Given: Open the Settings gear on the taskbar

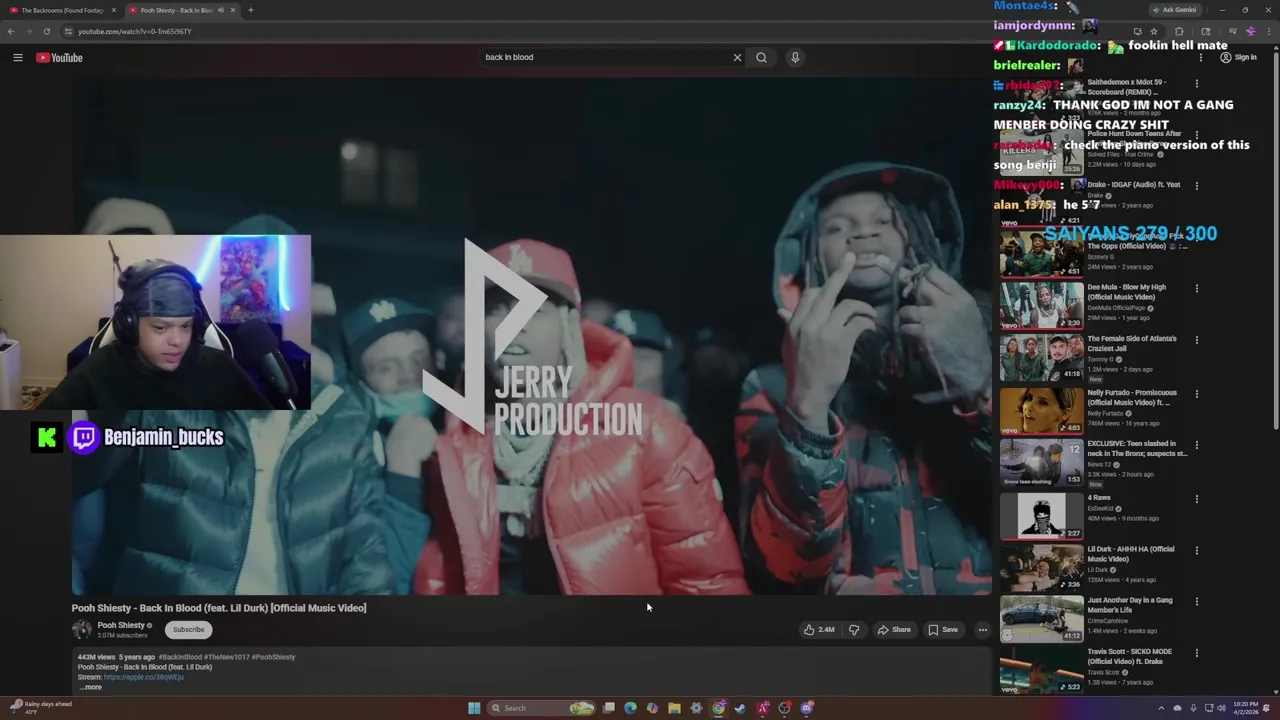Looking at the screenshot, I should coord(696,708).
